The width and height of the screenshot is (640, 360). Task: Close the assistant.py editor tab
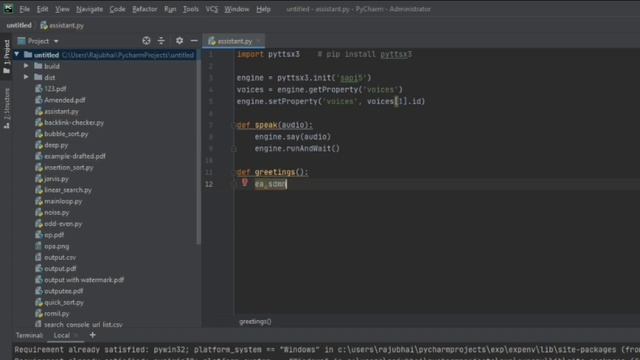pos(258,41)
